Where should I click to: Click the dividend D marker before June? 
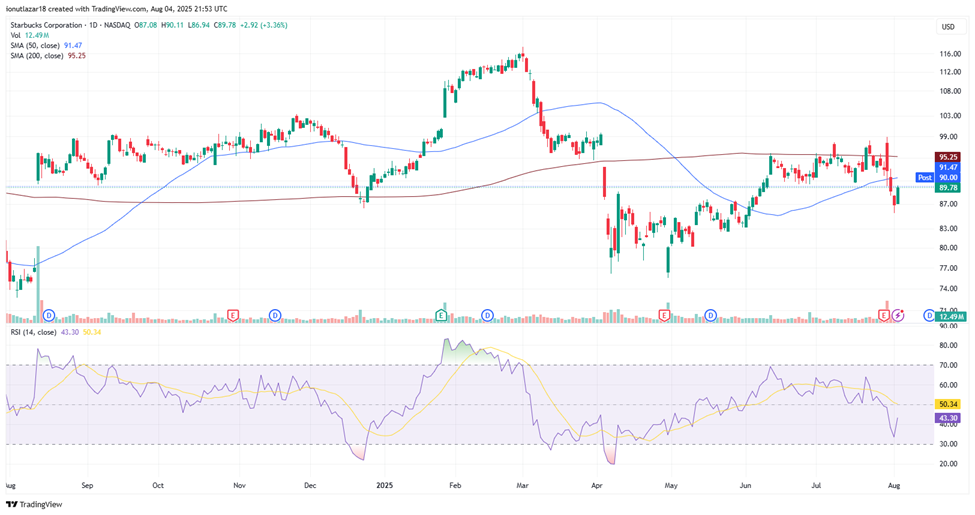coord(709,315)
